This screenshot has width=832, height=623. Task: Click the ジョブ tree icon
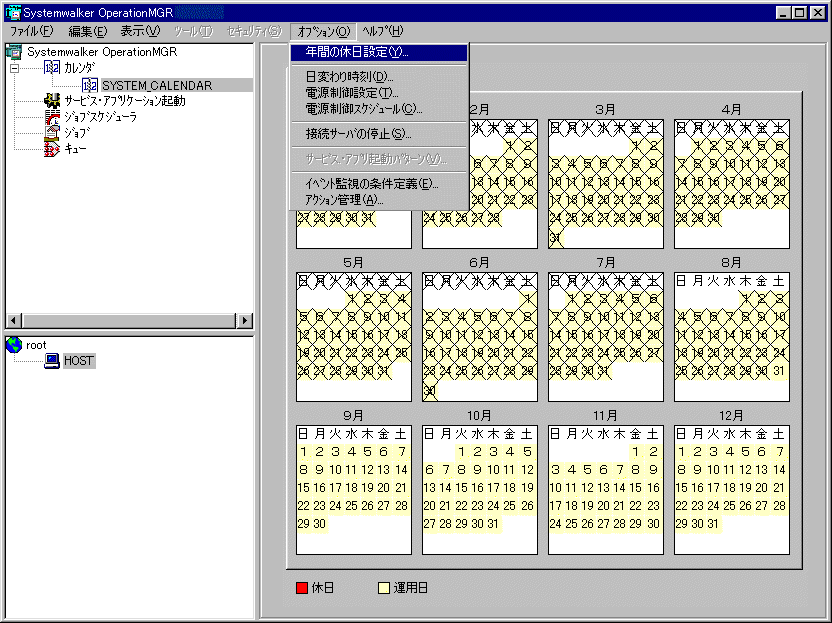click(x=52, y=133)
